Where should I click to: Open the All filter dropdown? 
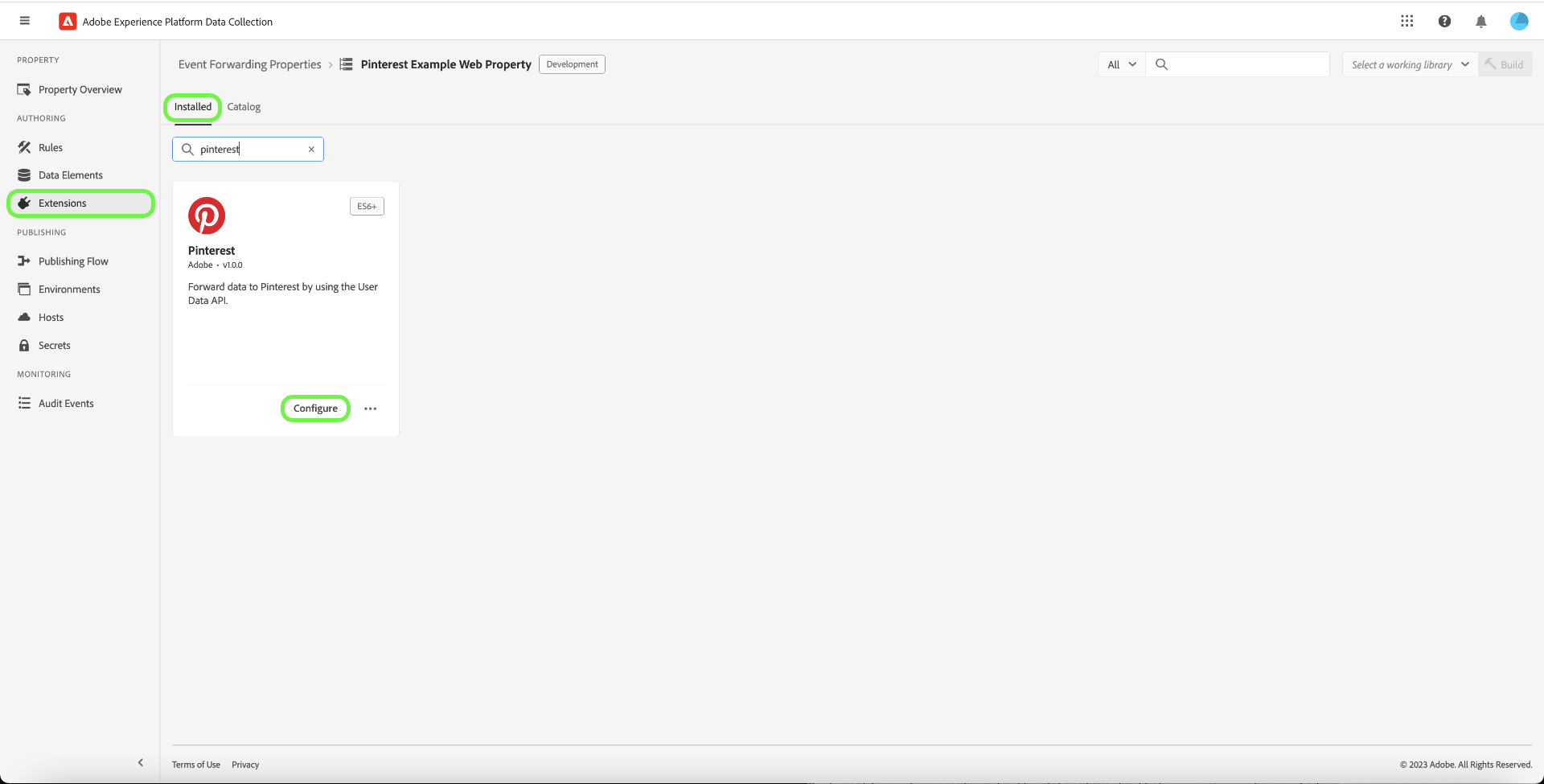coord(1122,64)
